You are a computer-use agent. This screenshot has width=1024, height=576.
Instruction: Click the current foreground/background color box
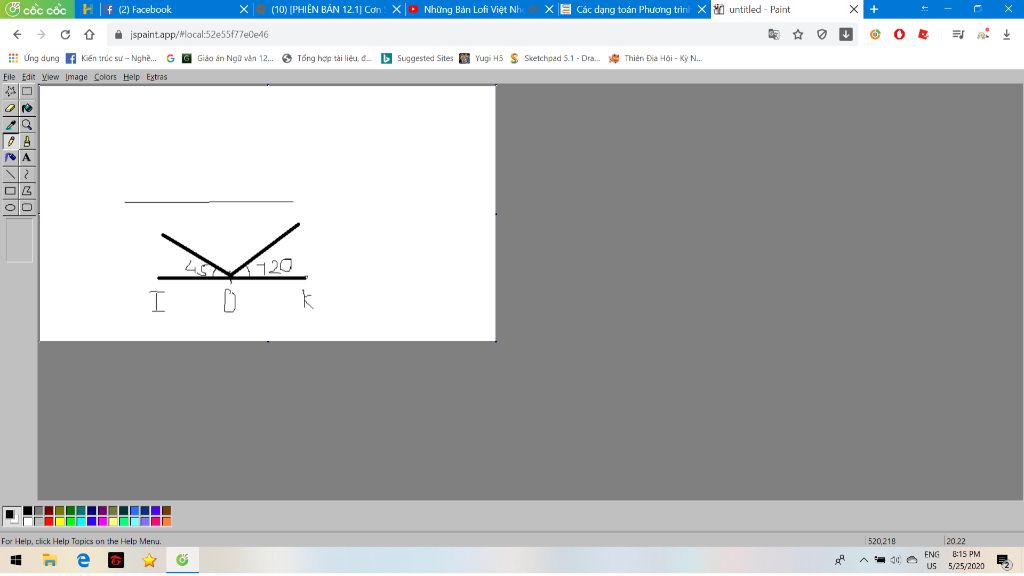coord(11,516)
